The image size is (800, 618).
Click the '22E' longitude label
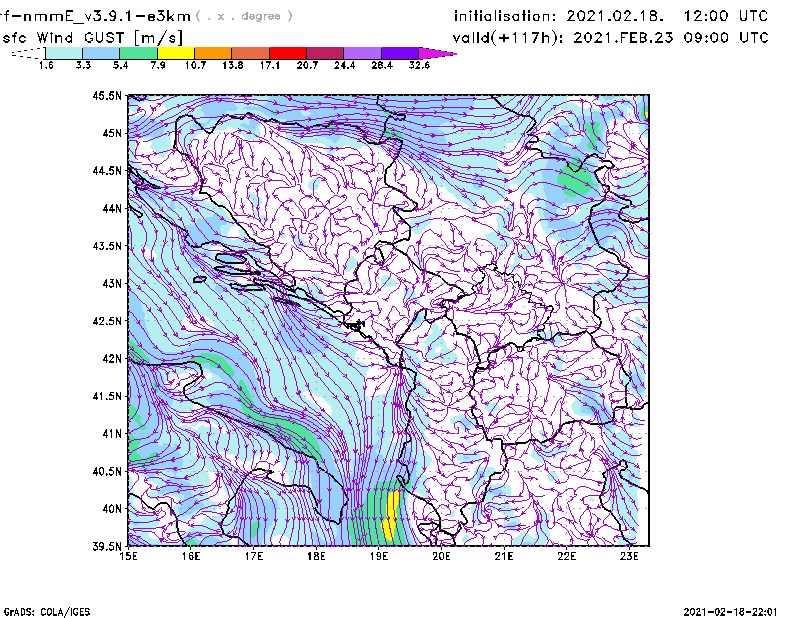click(x=566, y=556)
